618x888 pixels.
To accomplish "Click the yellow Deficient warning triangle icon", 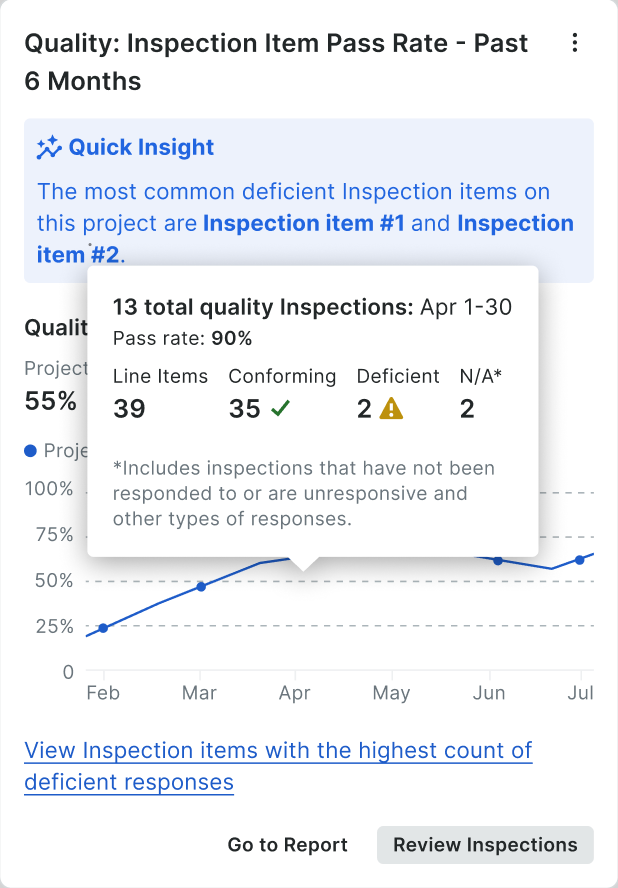I will pos(391,408).
